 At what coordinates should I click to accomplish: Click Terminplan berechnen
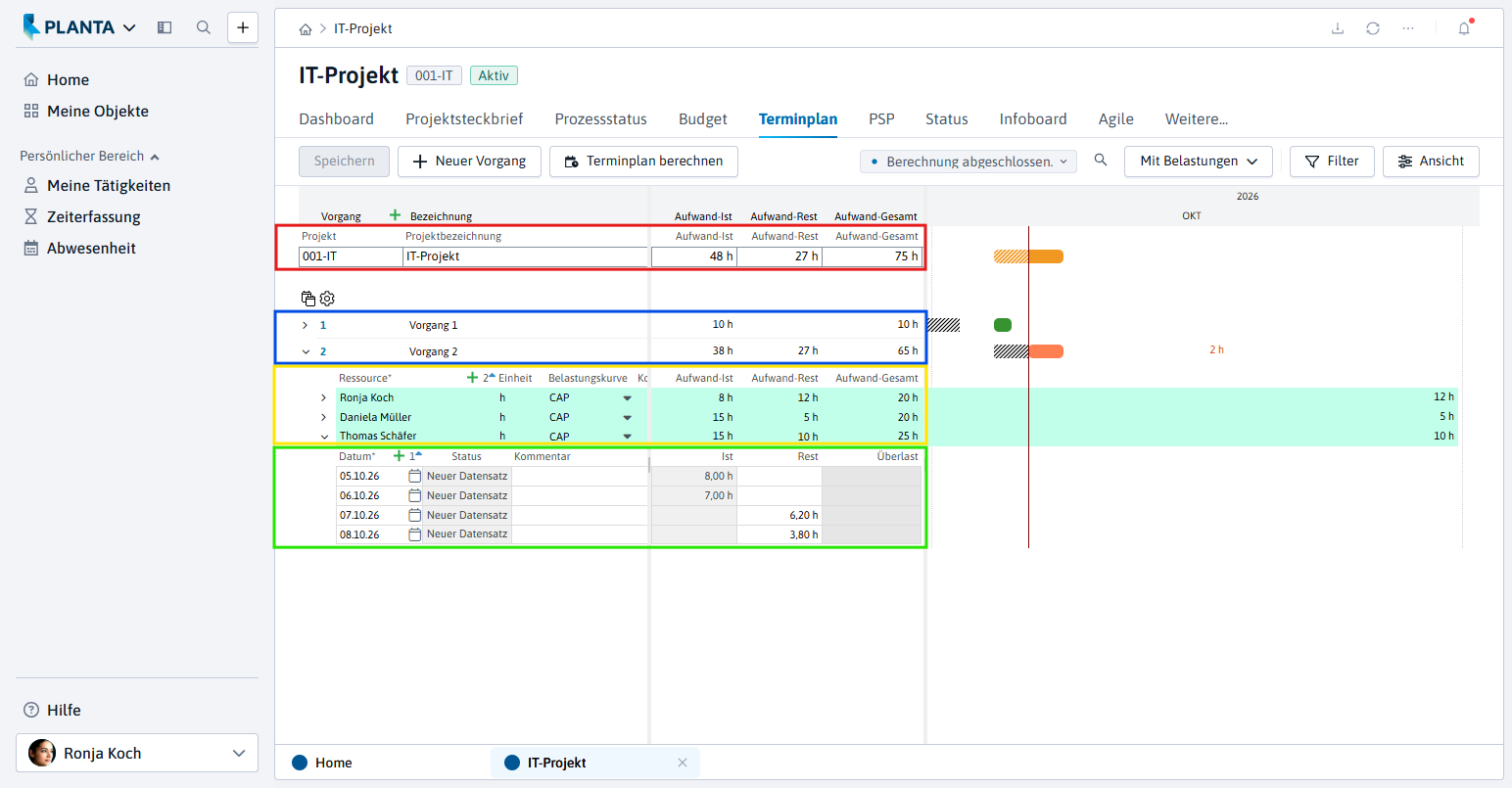tap(643, 162)
